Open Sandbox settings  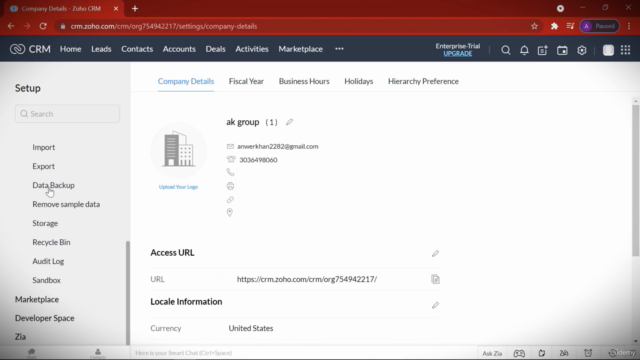pyautogui.click(x=47, y=280)
